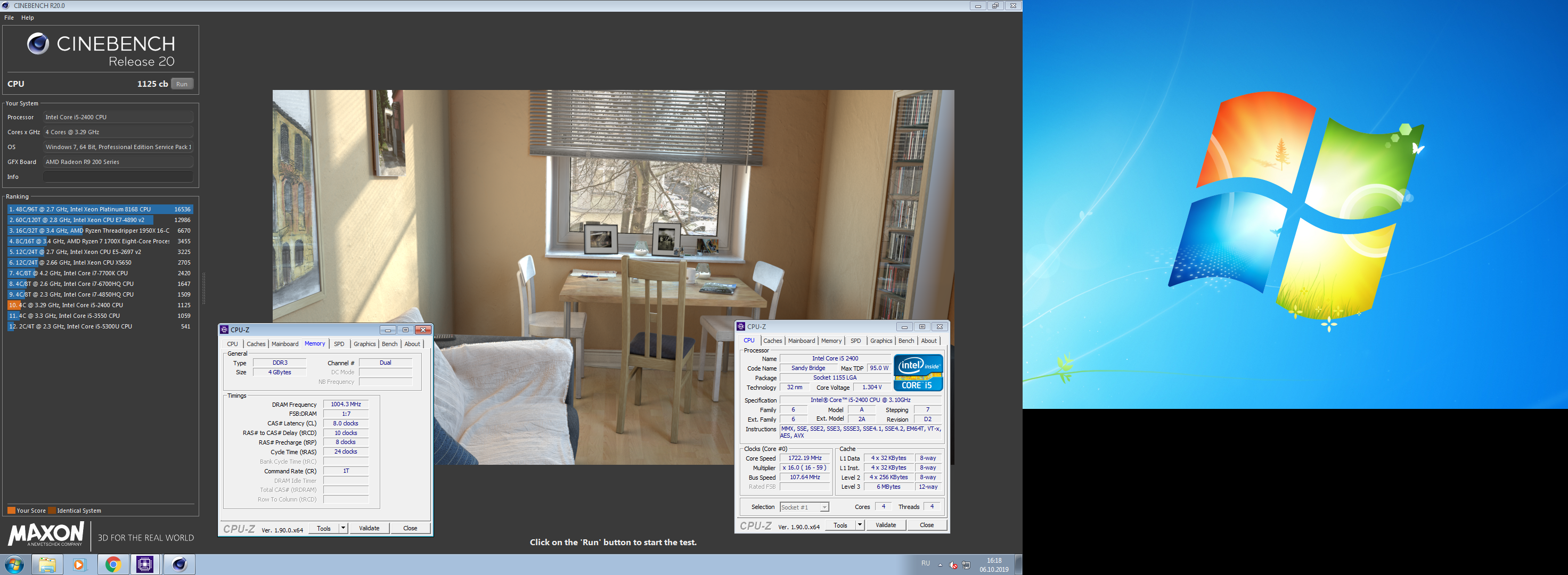Click the orange Your Score legend swatch
This screenshot has width=1568, height=575.
coord(11,511)
